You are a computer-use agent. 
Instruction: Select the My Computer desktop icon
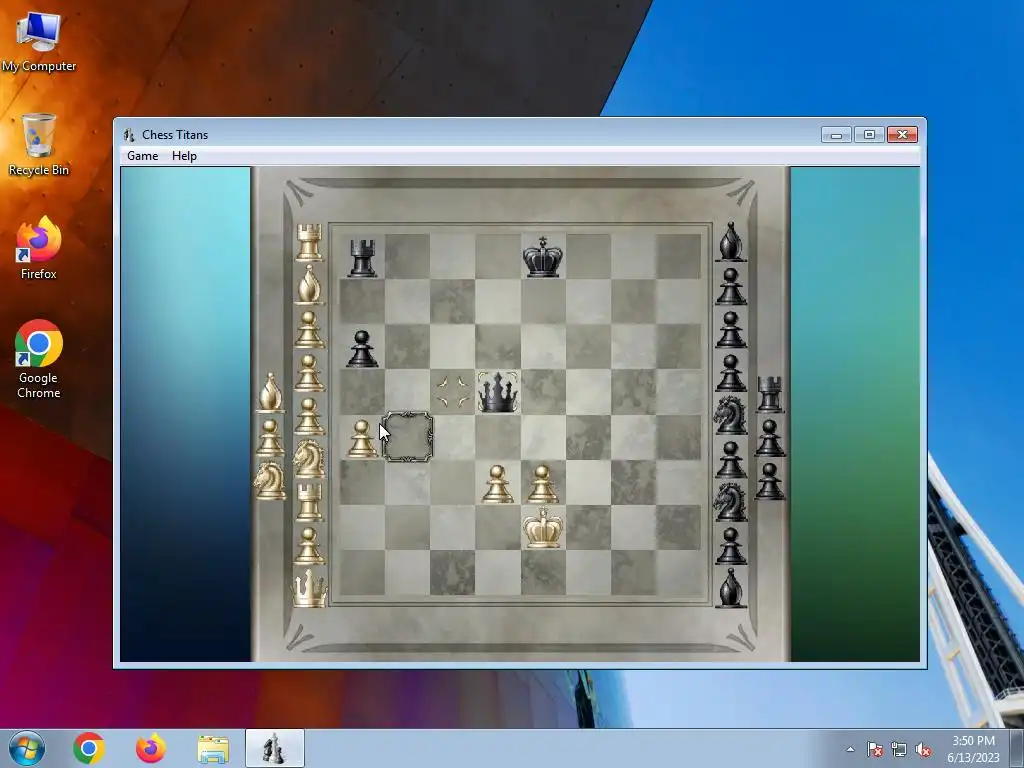click(x=39, y=42)
